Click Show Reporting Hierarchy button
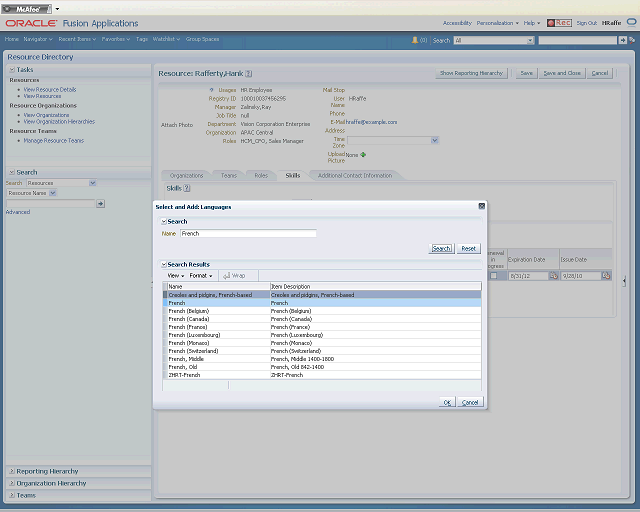640x512 pixels. pyautogui.click(x=471, y=73)
